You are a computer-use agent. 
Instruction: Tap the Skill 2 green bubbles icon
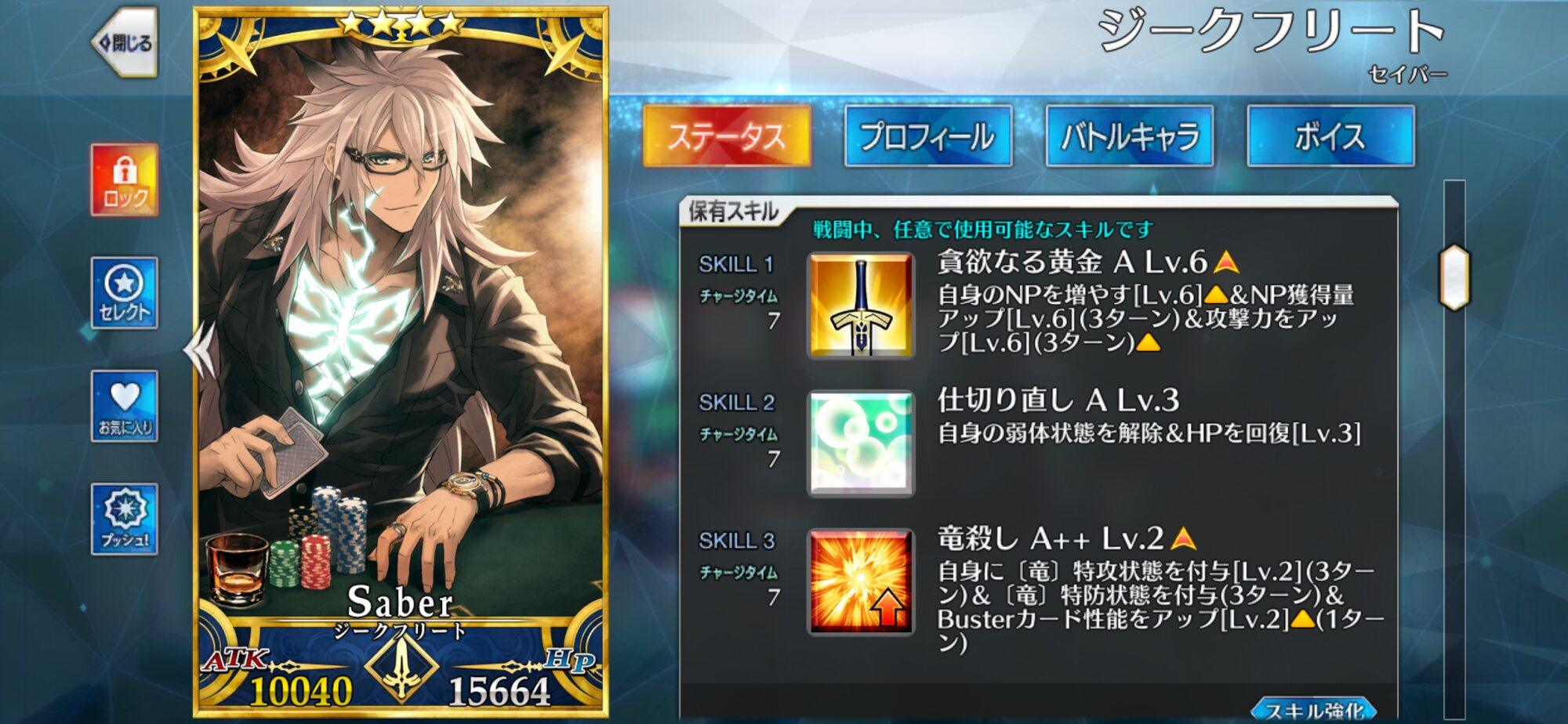click(861, 443)
